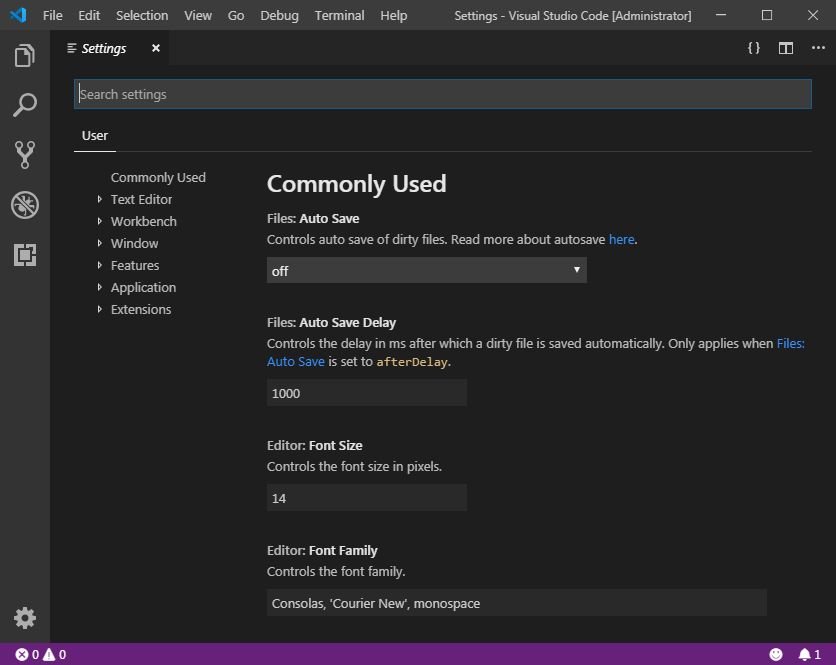Click the Files: Auto Save setting title

[313, 219]
